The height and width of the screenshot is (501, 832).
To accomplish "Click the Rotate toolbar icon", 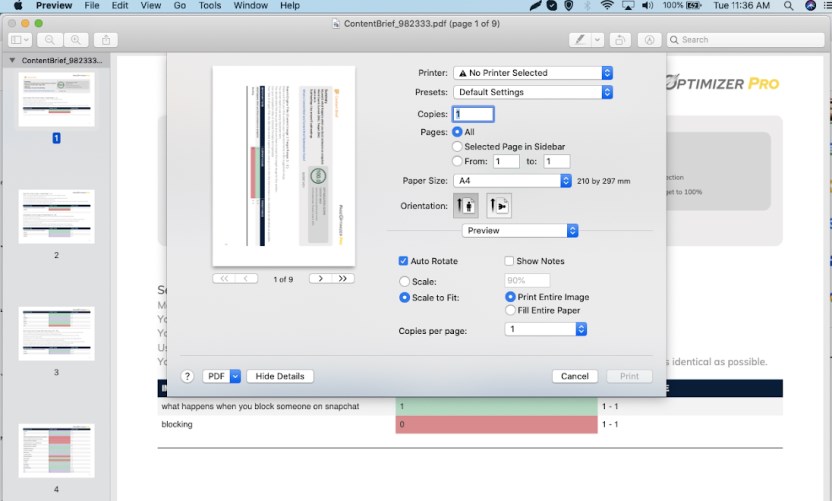I will point(620,40).
